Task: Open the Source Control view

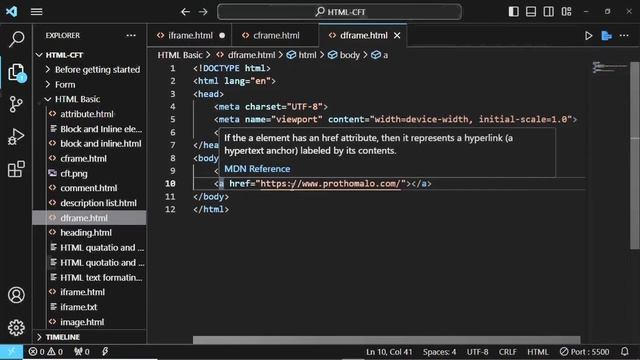Action: 16,104
